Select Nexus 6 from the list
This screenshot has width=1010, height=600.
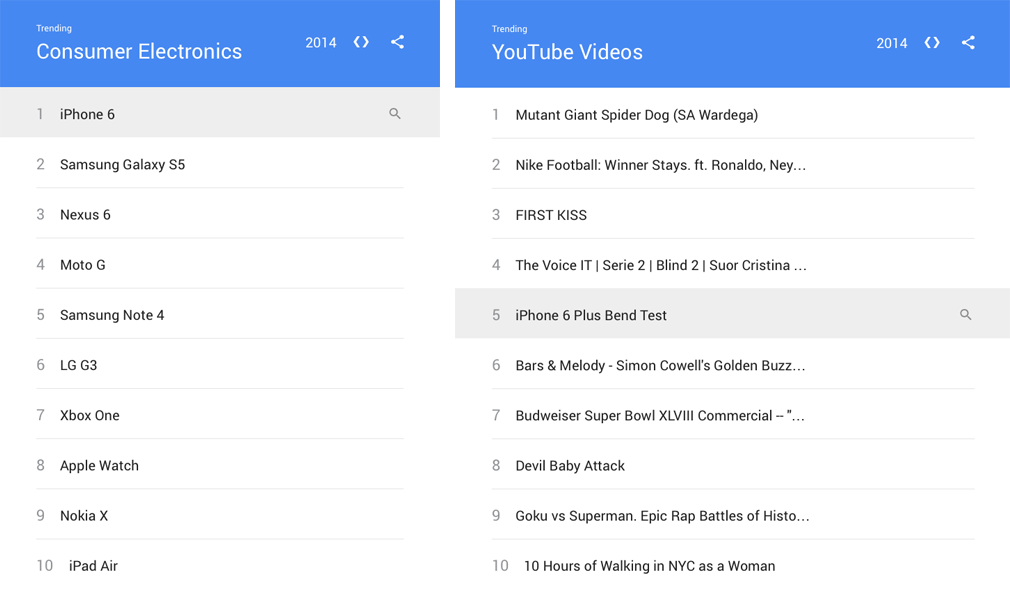85,215
